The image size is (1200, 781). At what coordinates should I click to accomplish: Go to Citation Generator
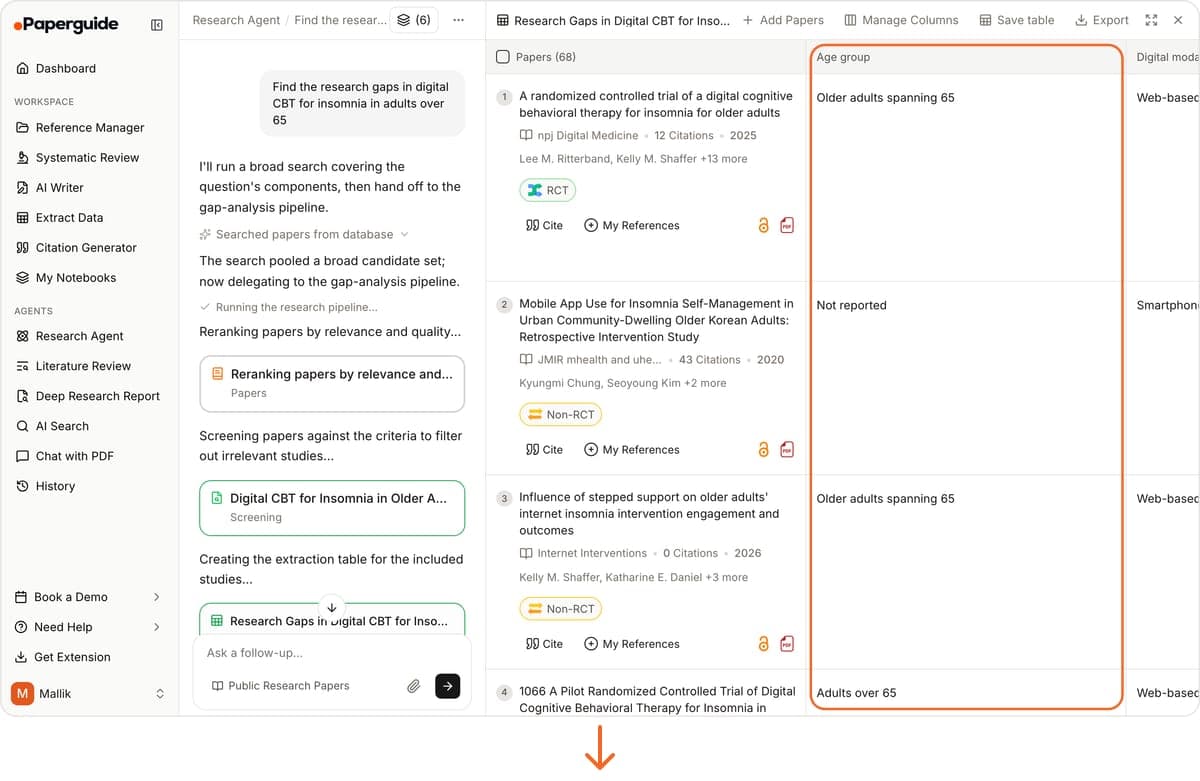point(86,248)
